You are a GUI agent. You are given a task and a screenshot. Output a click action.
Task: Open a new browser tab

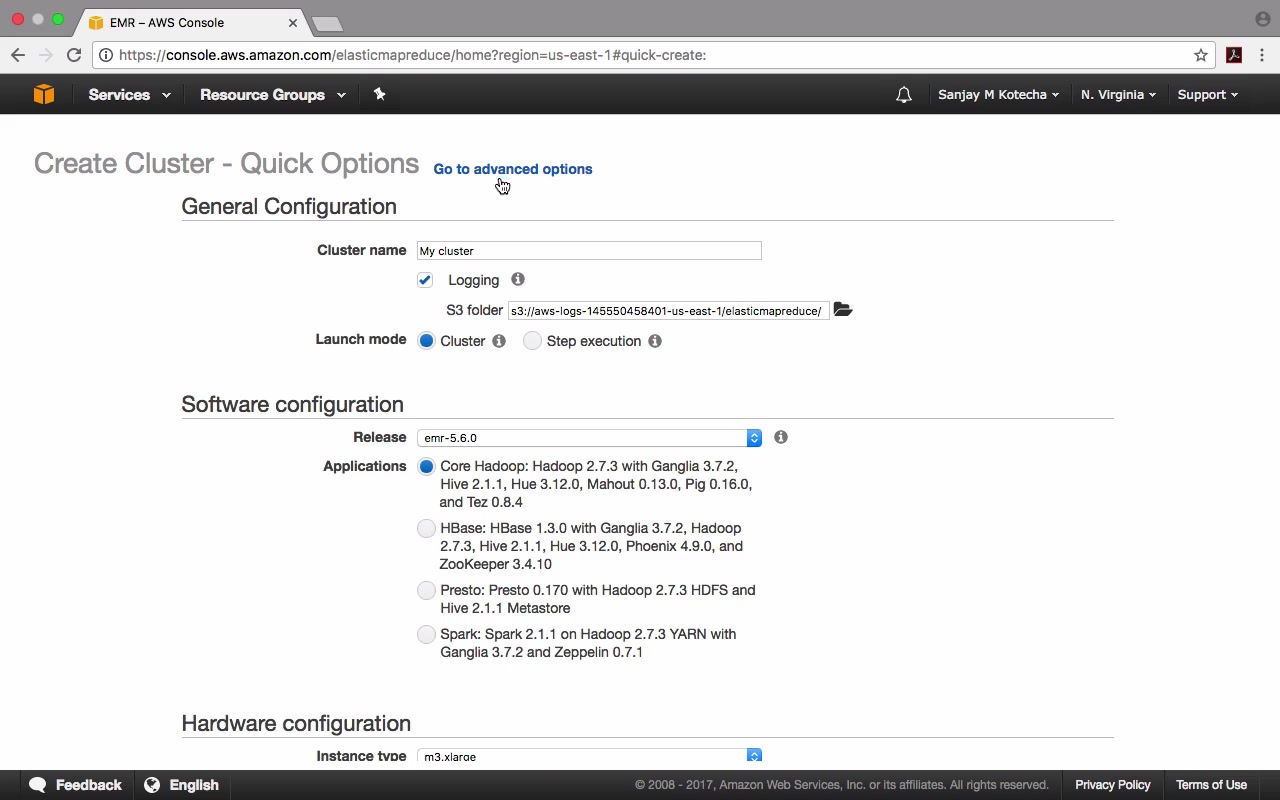[x=327, y=23]
